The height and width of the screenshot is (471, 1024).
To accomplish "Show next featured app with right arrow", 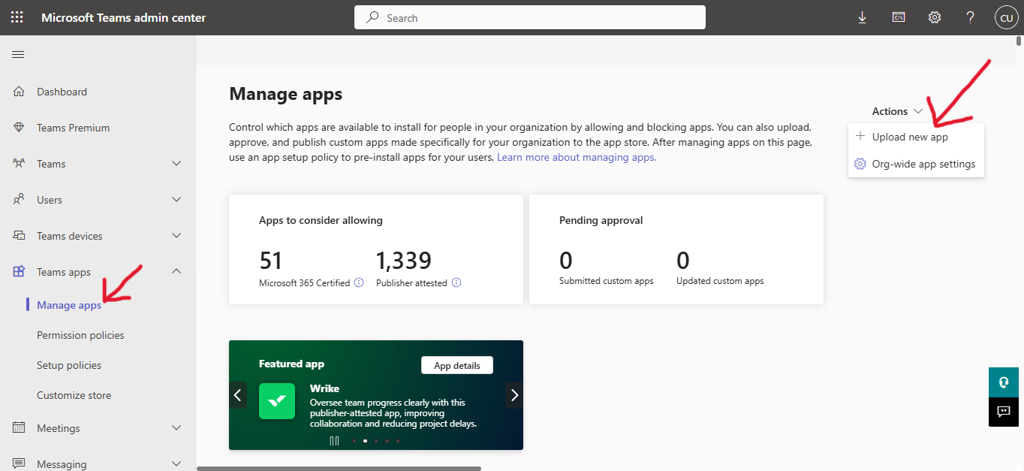I will pyautogui.click(x=514, y=395).
